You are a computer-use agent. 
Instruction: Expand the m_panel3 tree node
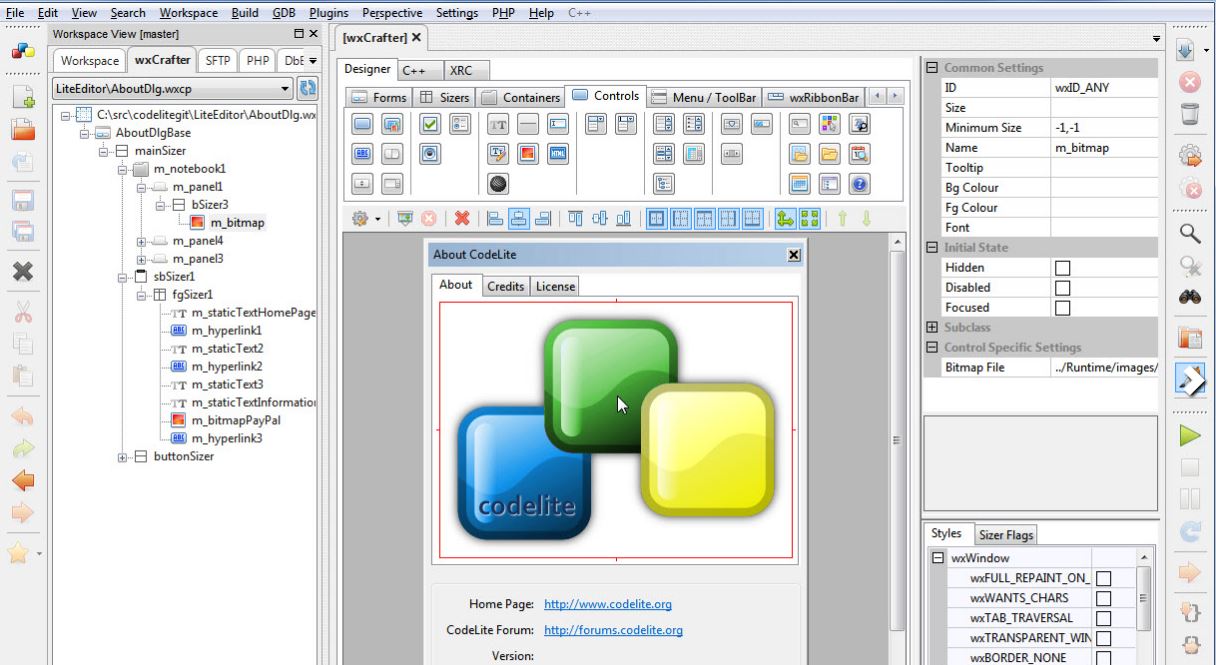click(141, 259)
